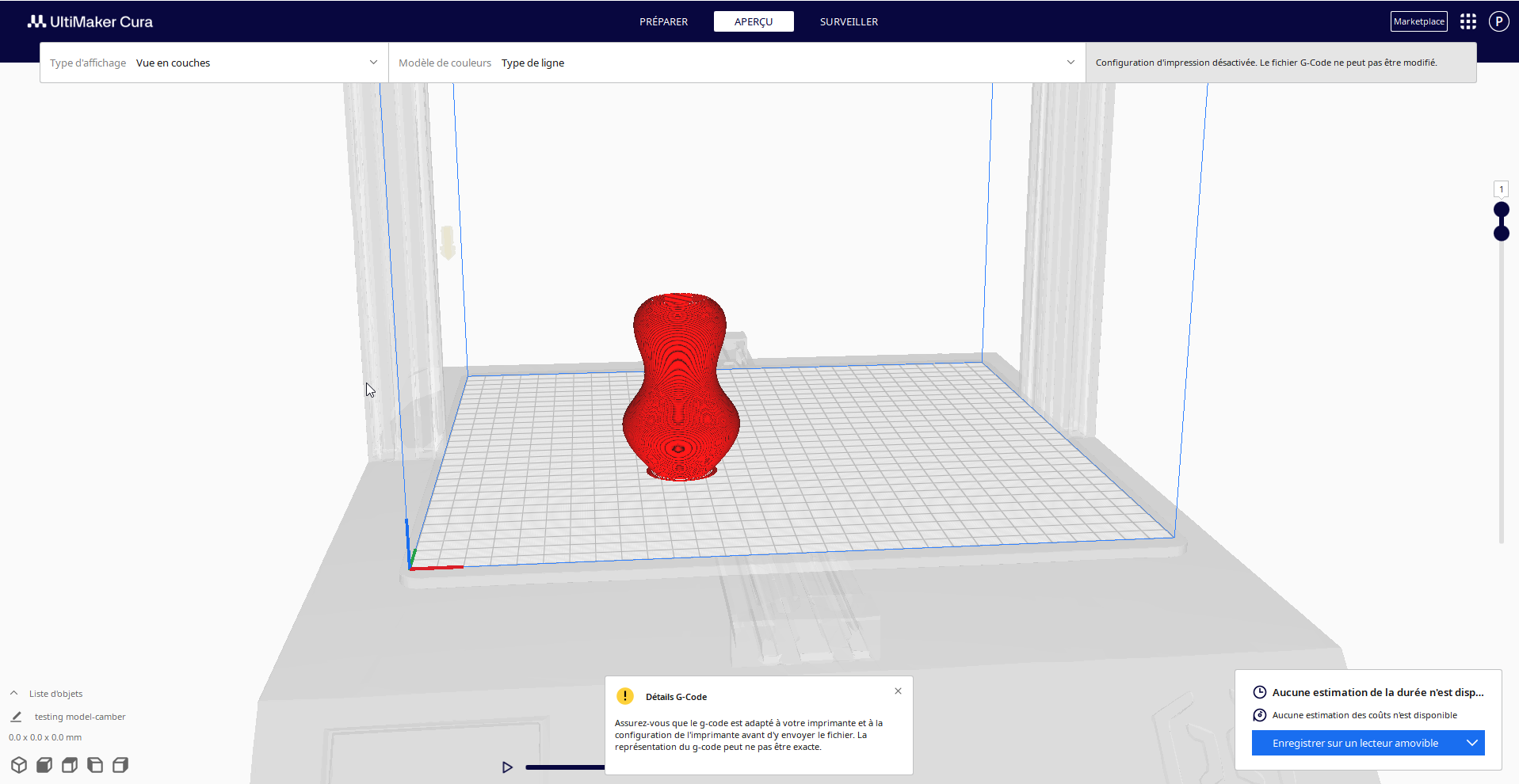The image size is (1519, 784).
Task: Edit the testing model-camber name pencil
Action: pyautogui.click(x=16, y=717)
